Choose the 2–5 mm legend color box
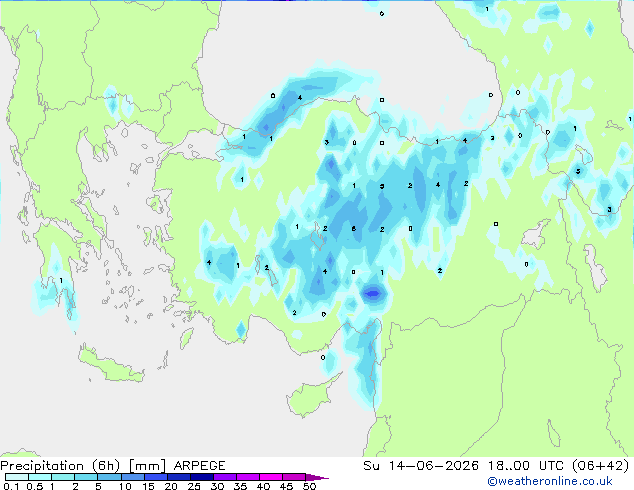Image resolution: width=634 pixels, height=490 pixels. (86, 477)
